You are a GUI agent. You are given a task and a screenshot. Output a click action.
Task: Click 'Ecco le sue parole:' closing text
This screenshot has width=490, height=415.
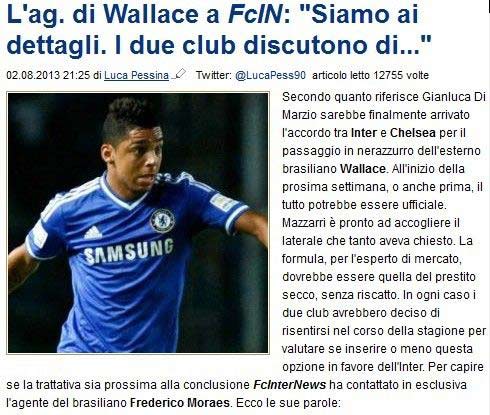pyautogui.click(x=288, y=403)
